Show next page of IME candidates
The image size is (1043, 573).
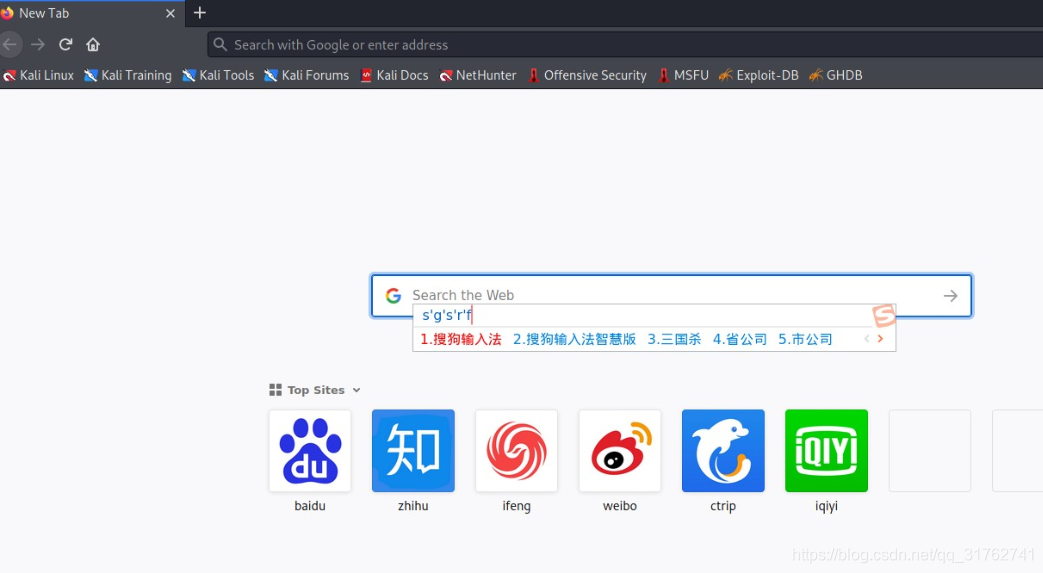(881, 339)
